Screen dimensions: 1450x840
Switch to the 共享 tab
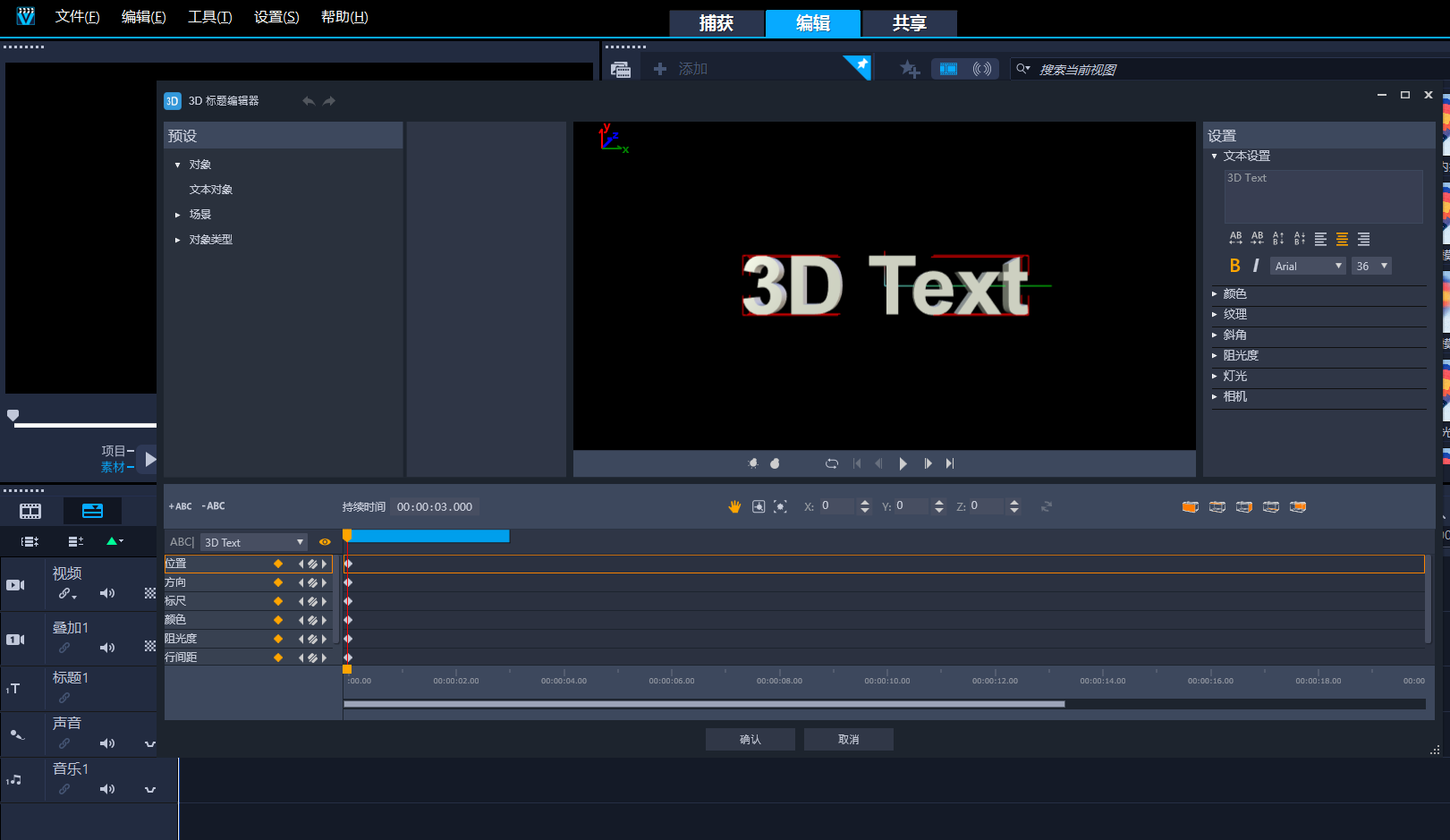pyautogui.click(x=909, y=23)
